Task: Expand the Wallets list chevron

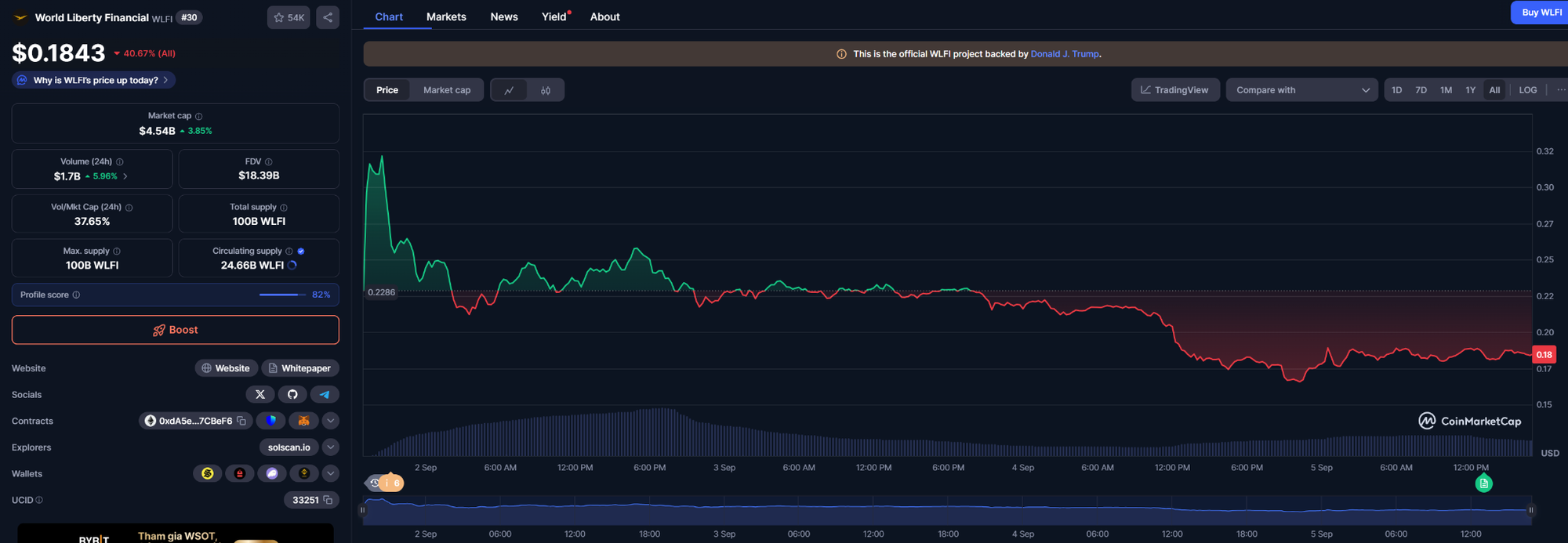Action: coord(331,474)
